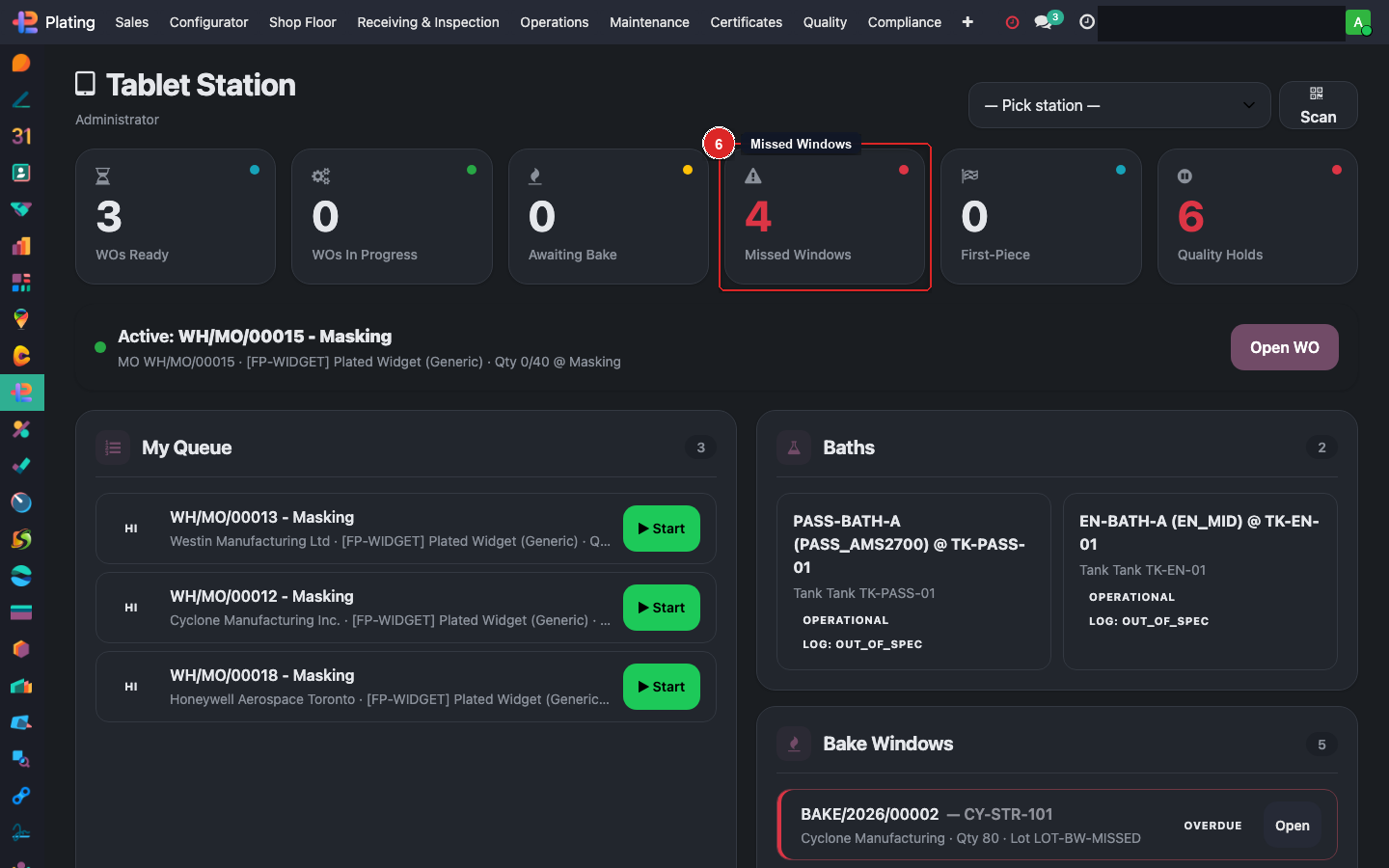The width and height of the screenshot is (1389, 868).
Task: Open the Certificates menu
Action: click(746, 22)
